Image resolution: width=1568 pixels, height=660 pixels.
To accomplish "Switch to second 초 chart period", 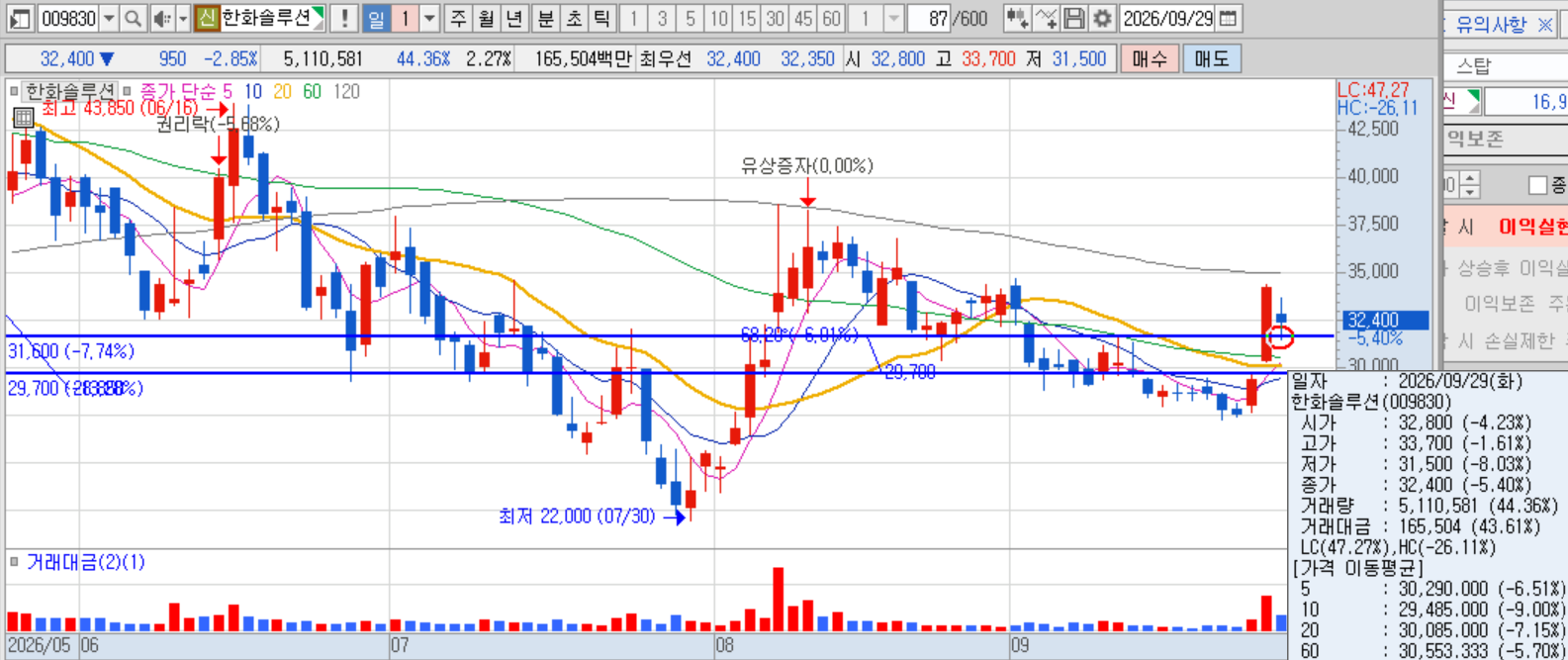I will click(x=574, y=18).
